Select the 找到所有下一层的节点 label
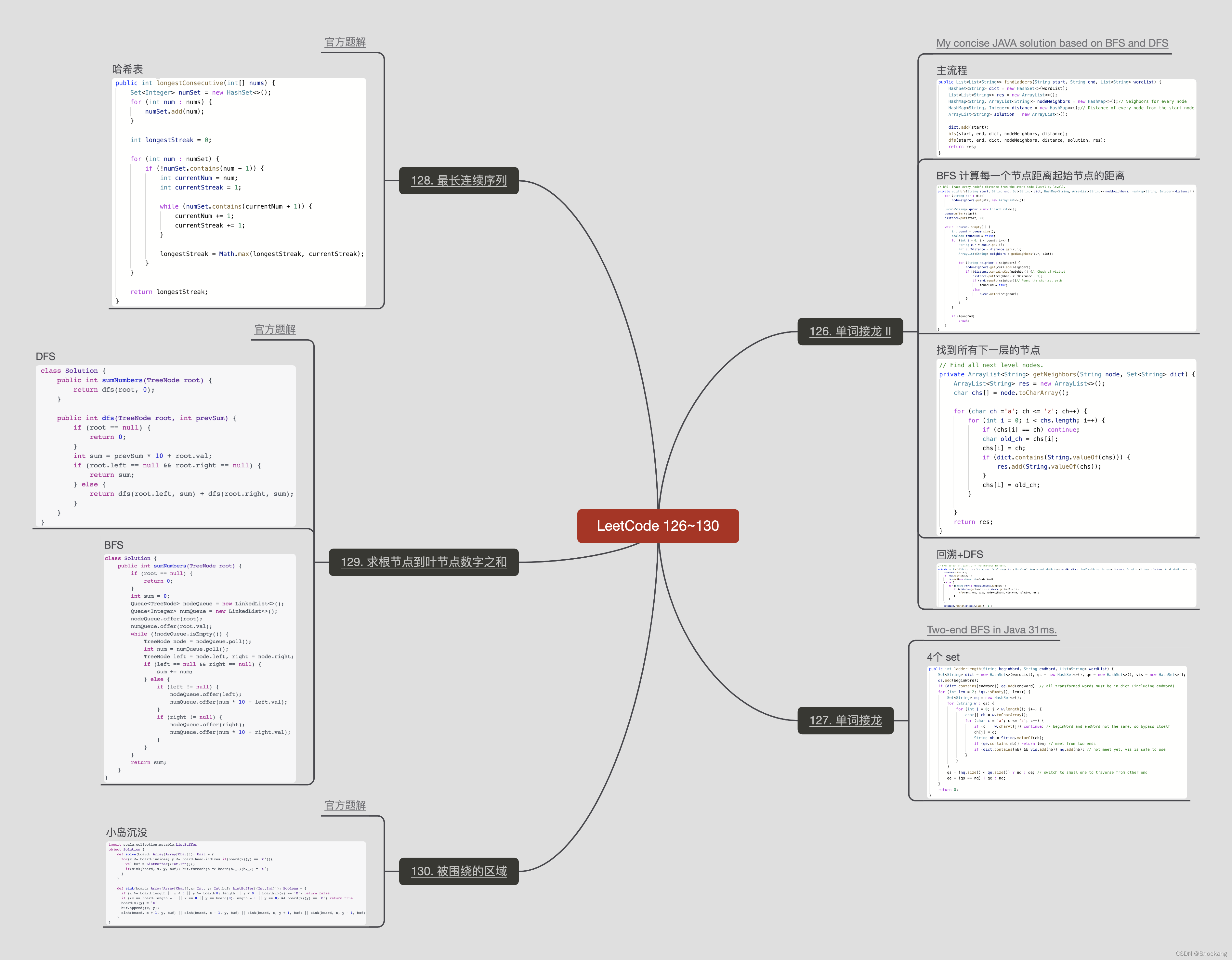1232x960 pixels. pyautogui.click(x=988, y=350)
